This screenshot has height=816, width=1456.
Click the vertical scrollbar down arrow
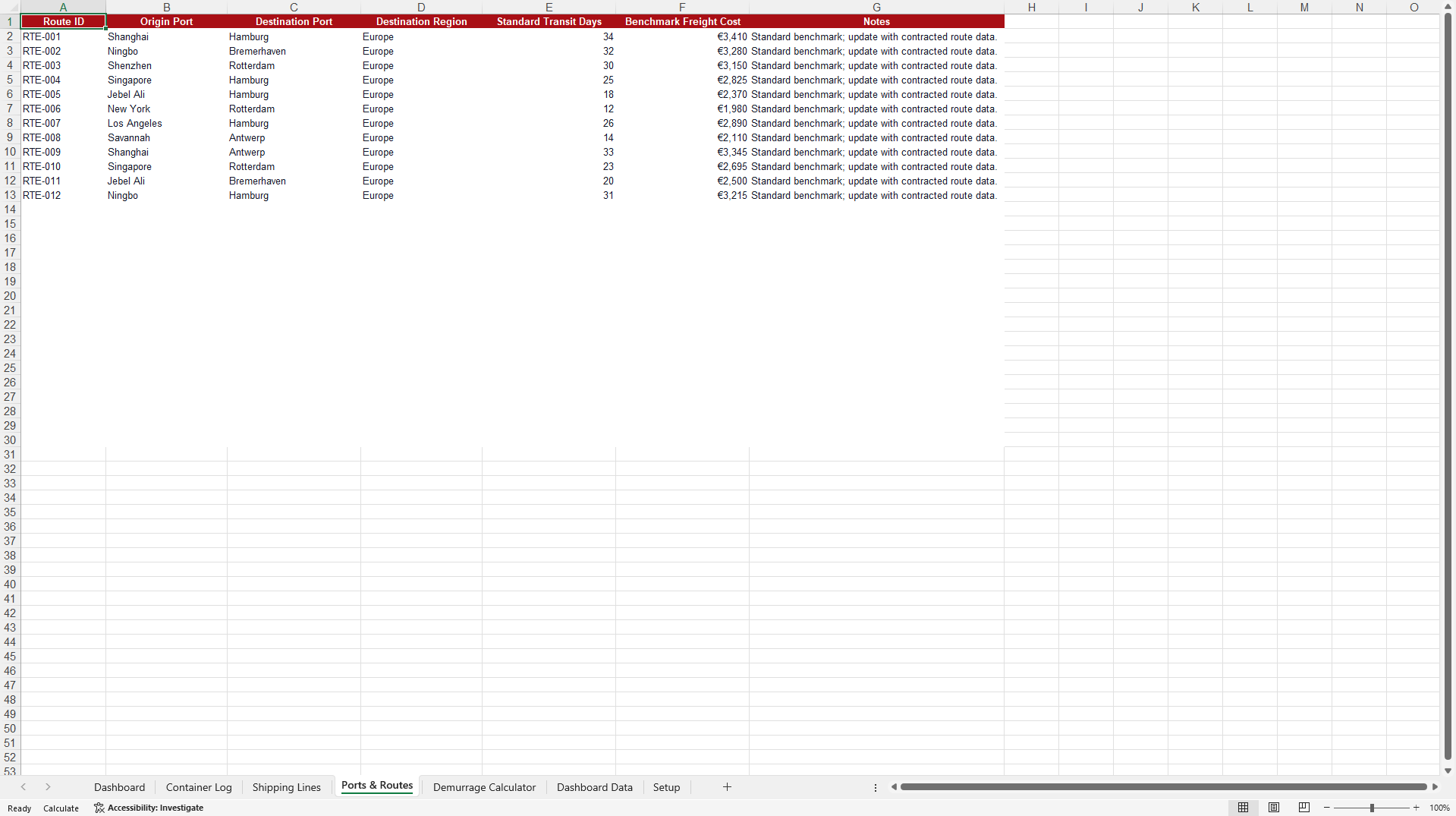click(1448, 770)
